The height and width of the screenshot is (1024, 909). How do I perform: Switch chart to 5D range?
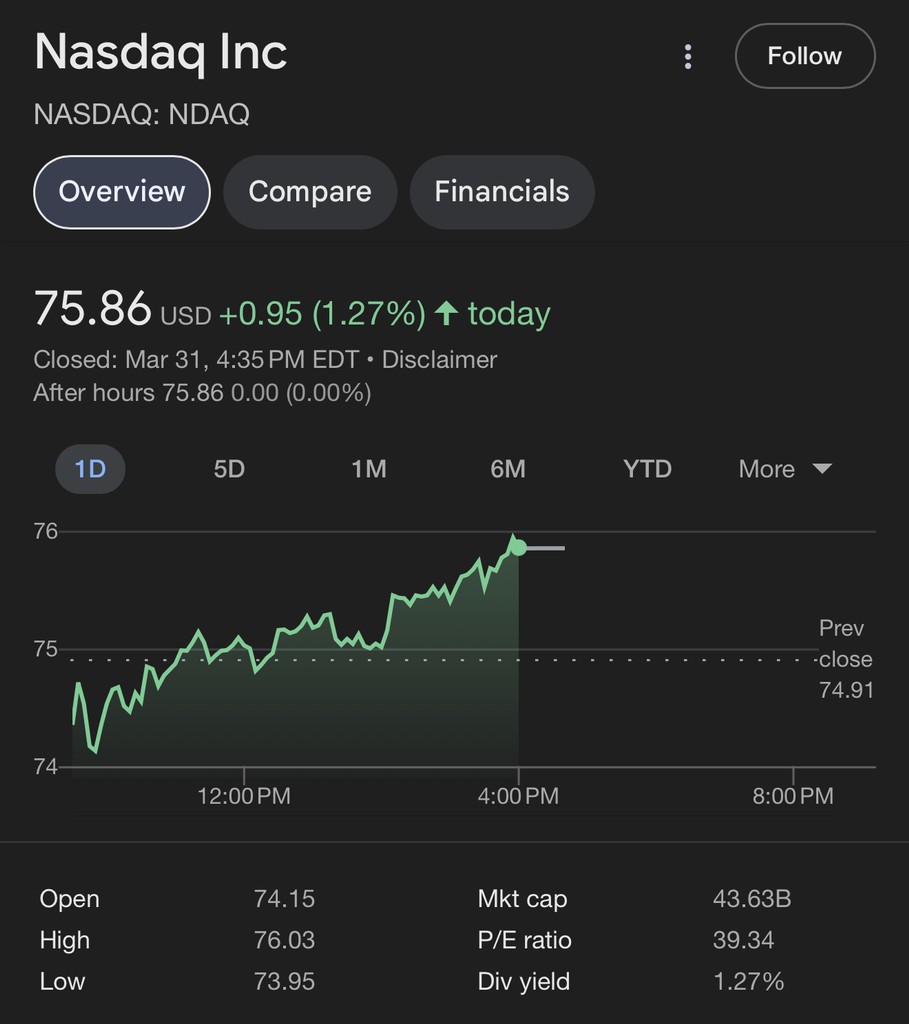(x=229, y=469)
